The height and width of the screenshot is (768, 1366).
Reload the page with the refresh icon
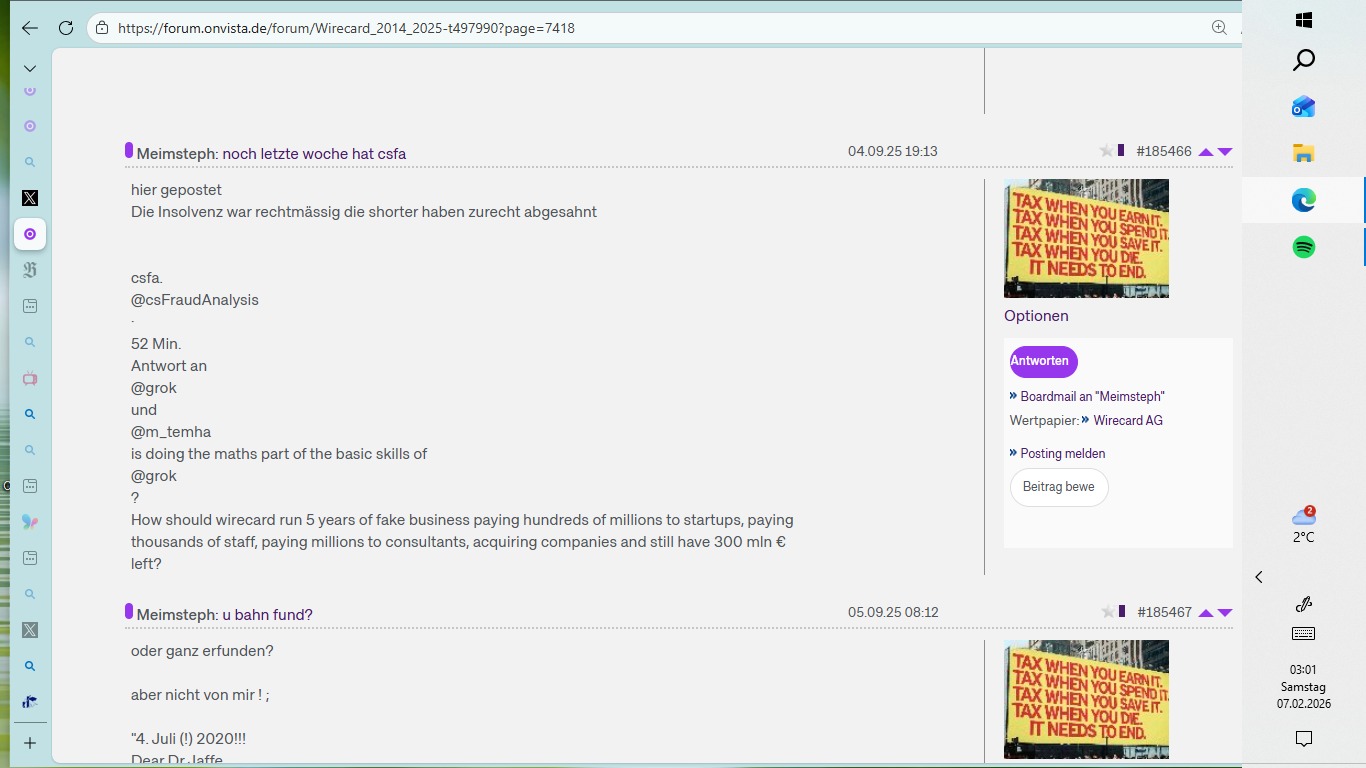click(x=66, y=28)
